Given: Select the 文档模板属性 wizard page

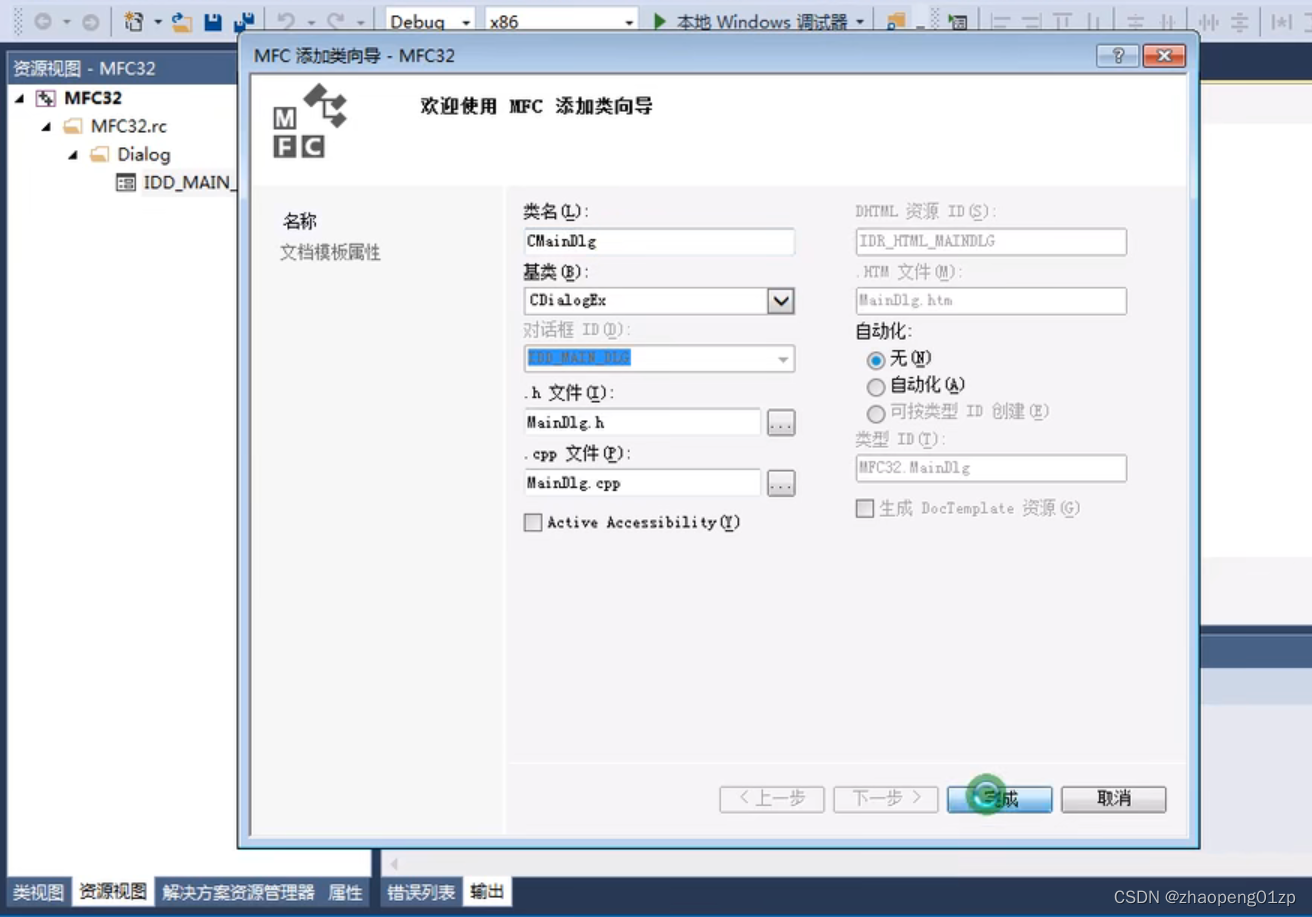Looking at the screenshot, I should tap(330, 253).
